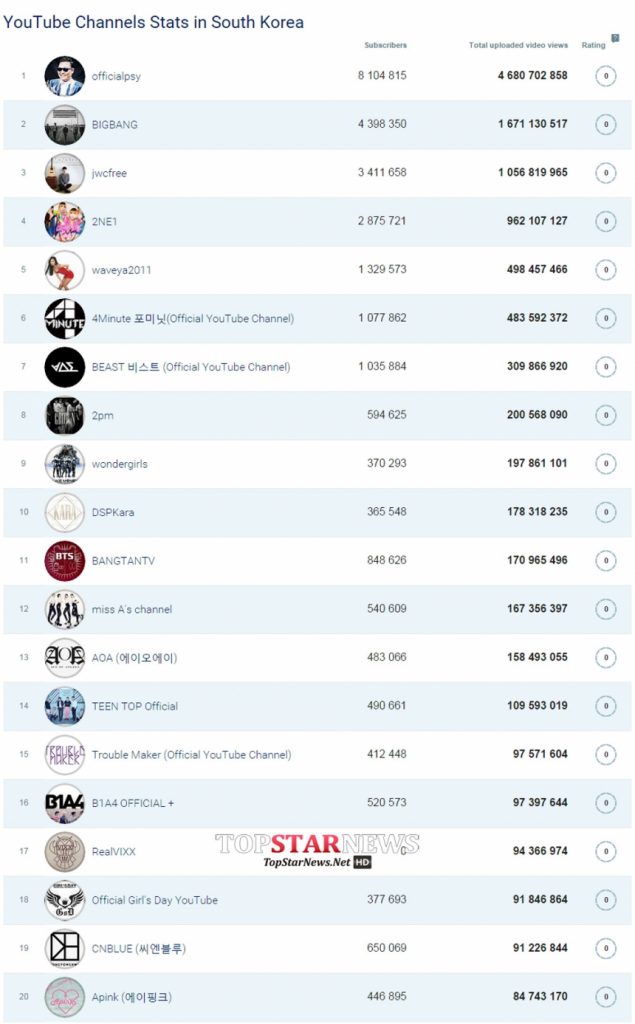Viewport: 635px width, 1024px height.
Task: Click the rating circle in 2pm row
Action: [605, 415]
